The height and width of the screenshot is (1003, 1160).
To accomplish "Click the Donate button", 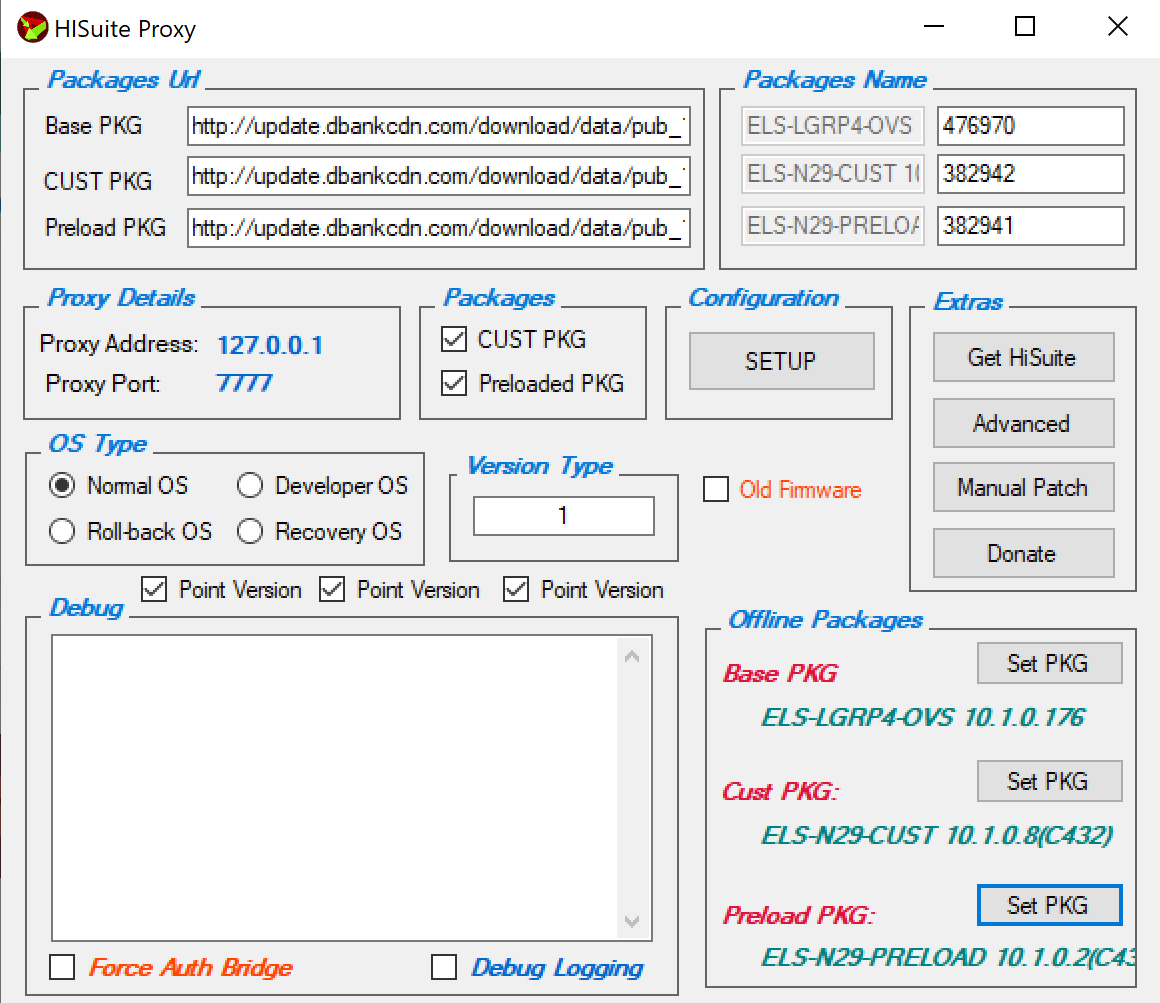I will click(x=1023, y=553).
